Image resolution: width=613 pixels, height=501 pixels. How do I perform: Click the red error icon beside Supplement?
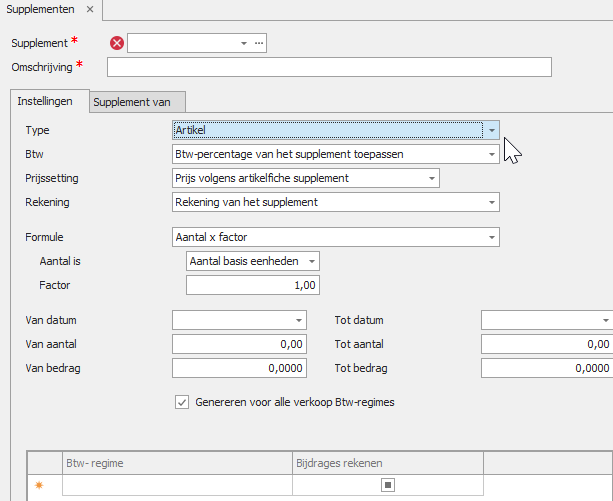click(117, 43)
